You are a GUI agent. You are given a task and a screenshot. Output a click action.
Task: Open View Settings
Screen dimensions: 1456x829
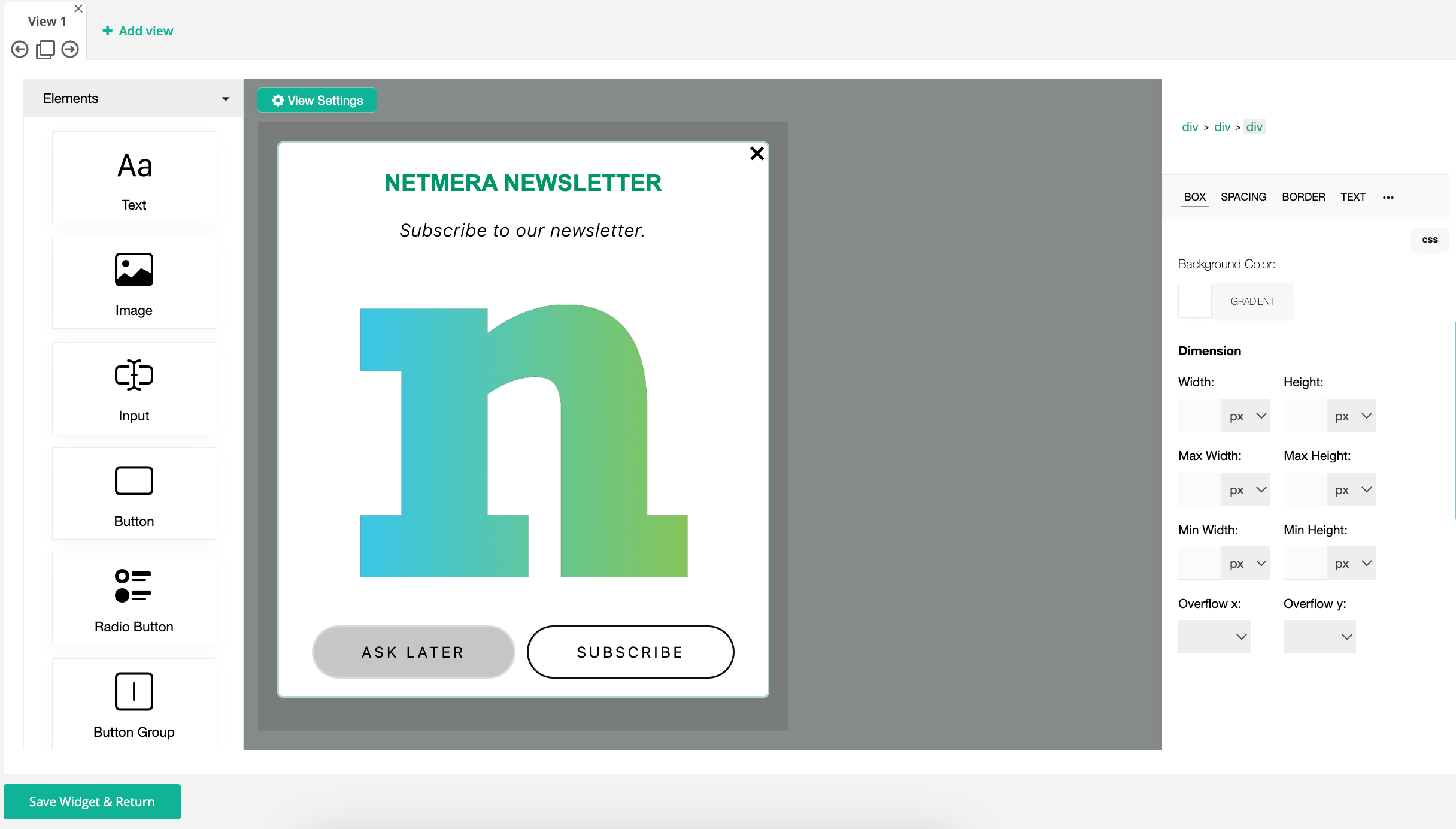coord(317,101)
